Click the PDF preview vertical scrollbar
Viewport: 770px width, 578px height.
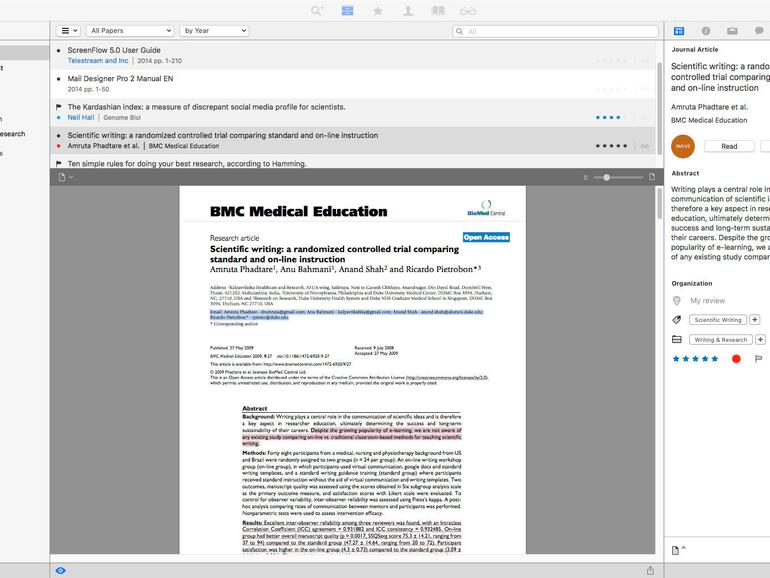point(660,203)
